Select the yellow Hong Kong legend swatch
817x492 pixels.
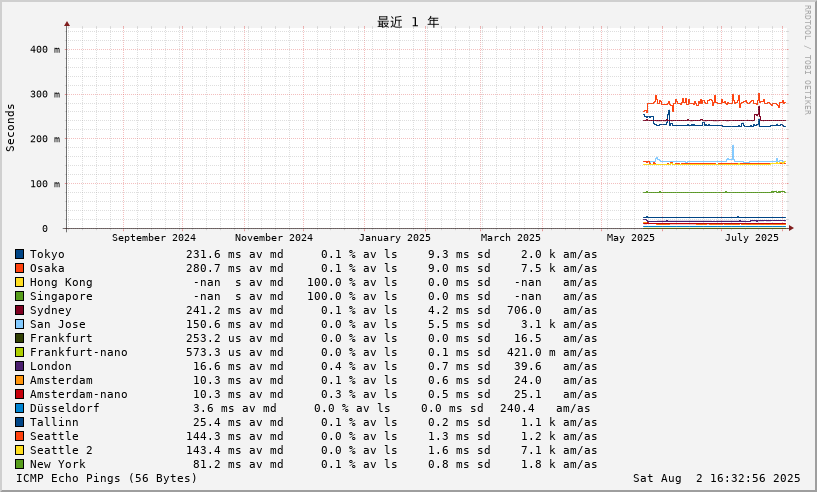[19, 282]
